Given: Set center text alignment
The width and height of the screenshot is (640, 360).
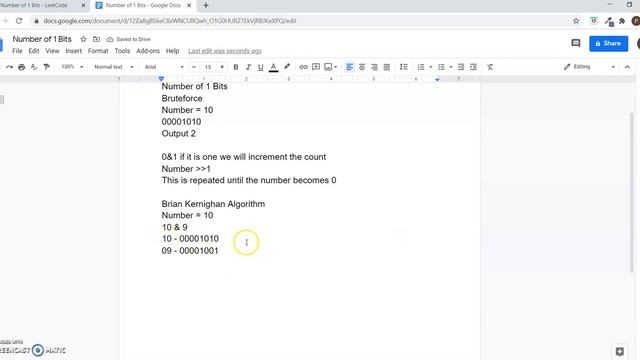Looking at the screenshot, I should (x=362, y=67).
